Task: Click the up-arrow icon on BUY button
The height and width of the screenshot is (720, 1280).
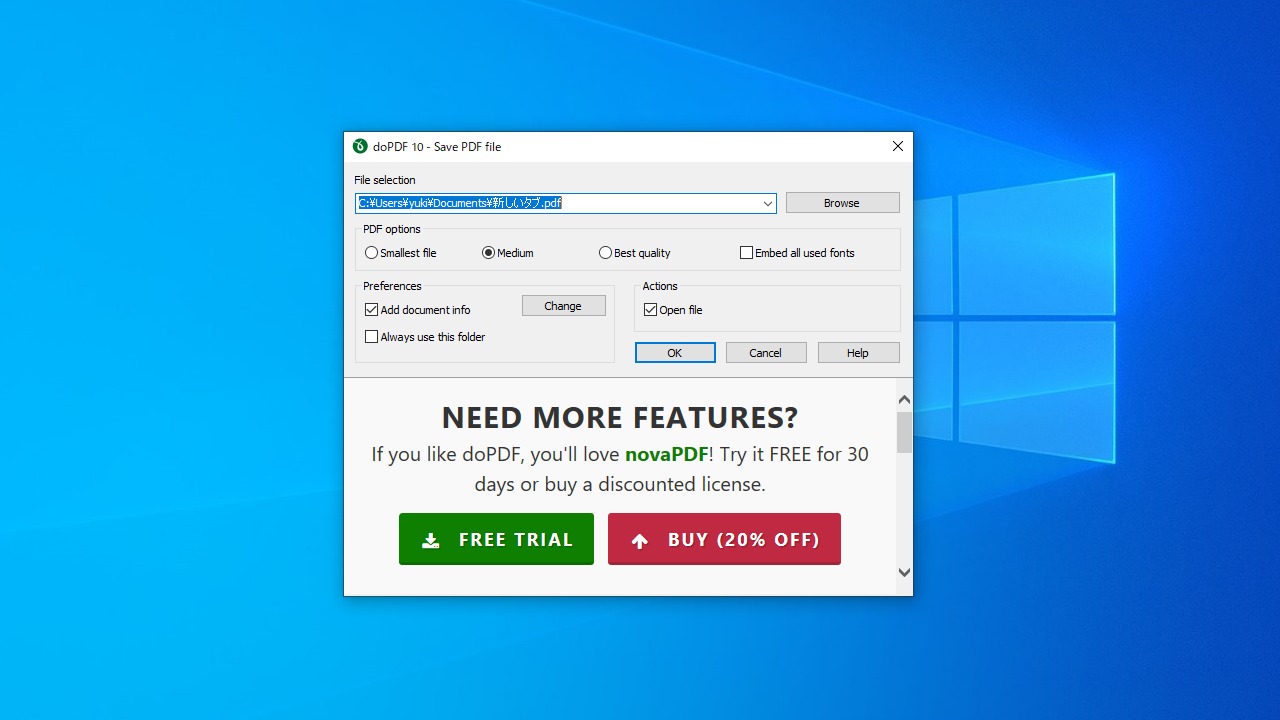Action: [640, 541]
